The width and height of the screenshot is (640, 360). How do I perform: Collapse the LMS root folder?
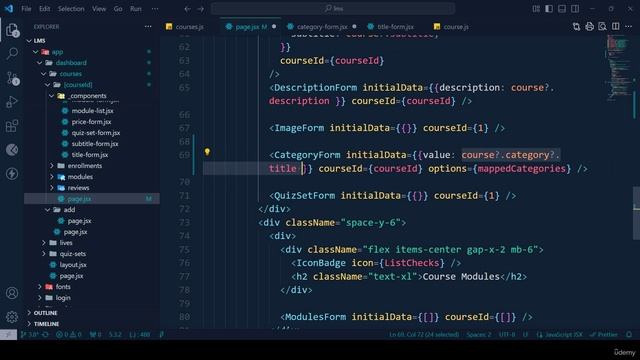tap(29, 41)
